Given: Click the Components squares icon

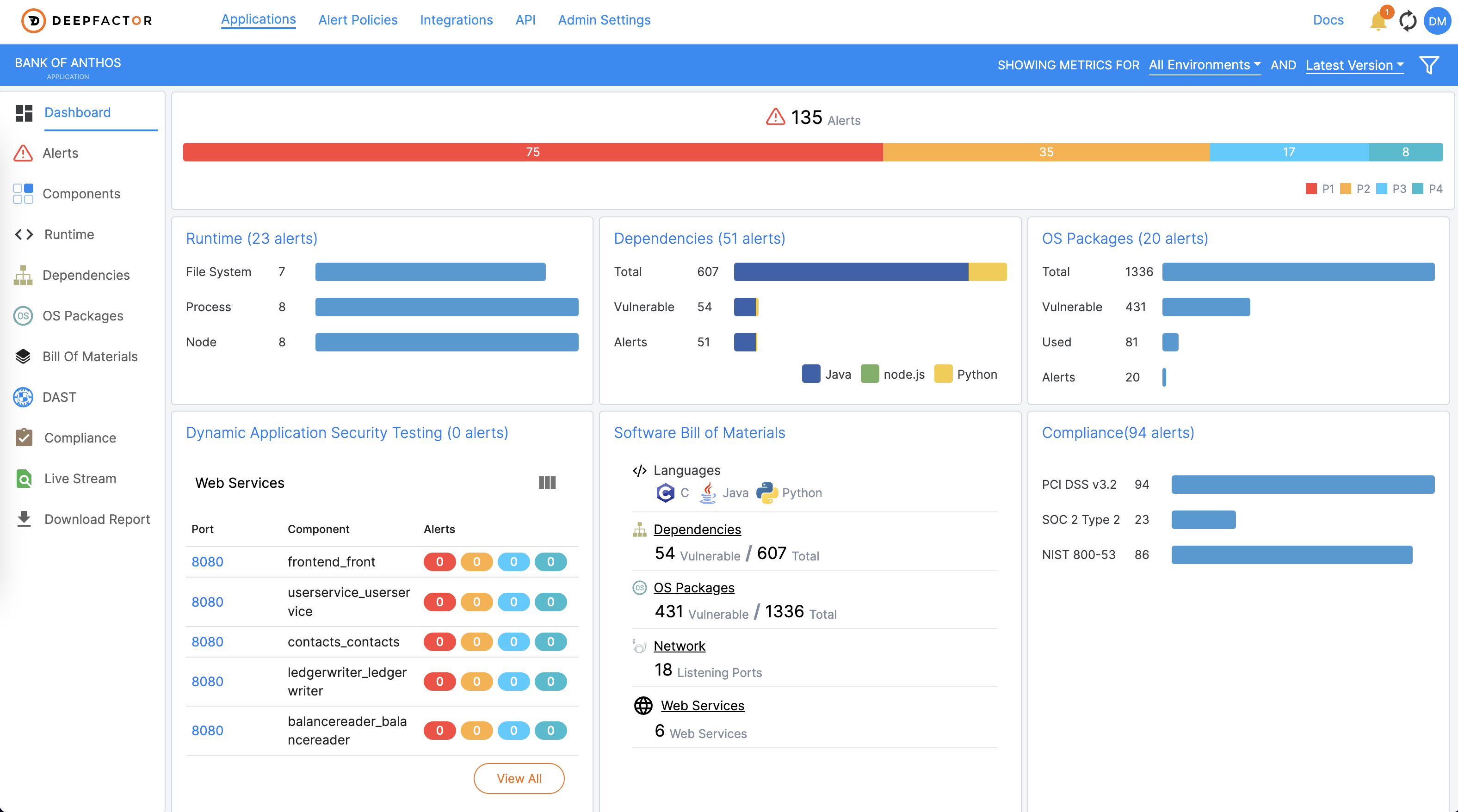Looking at the screenshot, I should pos(23,194).
